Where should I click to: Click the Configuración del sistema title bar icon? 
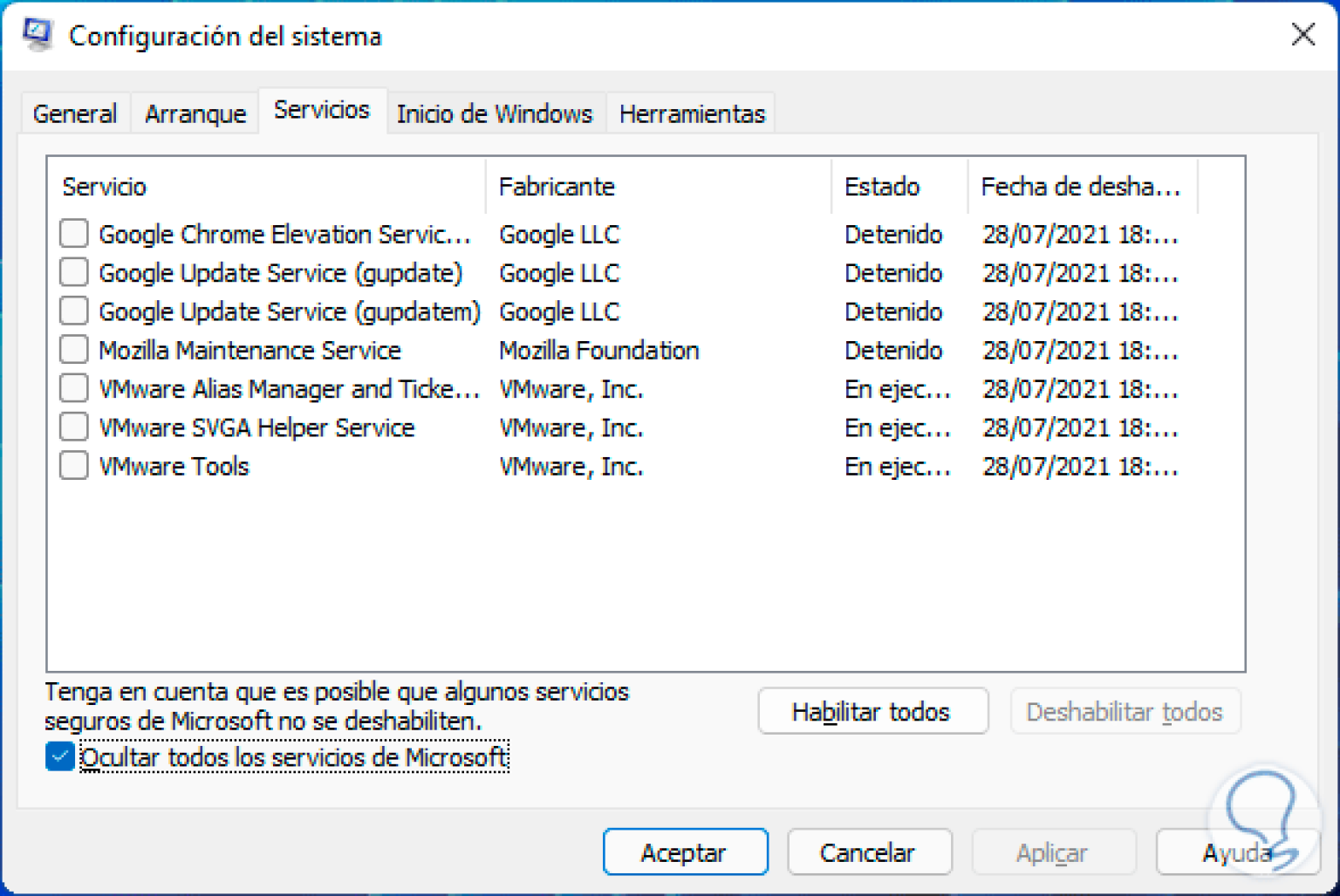point(37,35)
